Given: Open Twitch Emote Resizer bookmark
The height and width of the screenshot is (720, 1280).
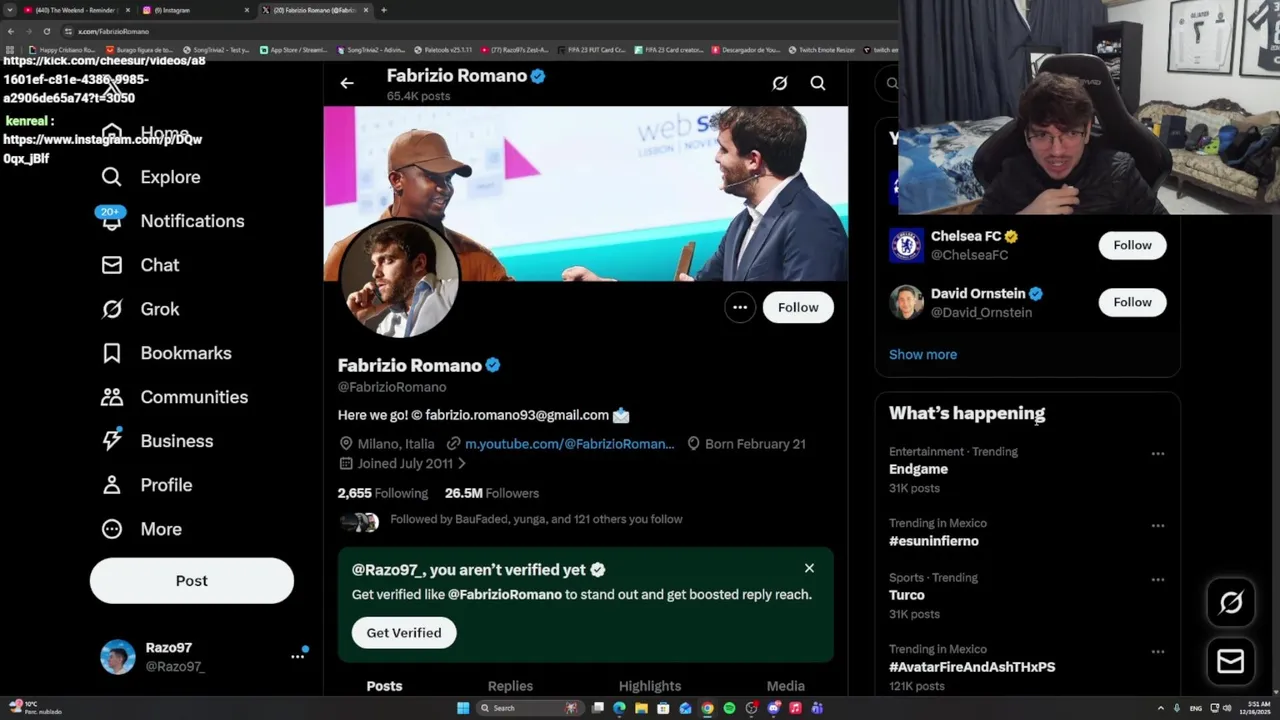Looking at the screenshot, I should coord(820,49).
